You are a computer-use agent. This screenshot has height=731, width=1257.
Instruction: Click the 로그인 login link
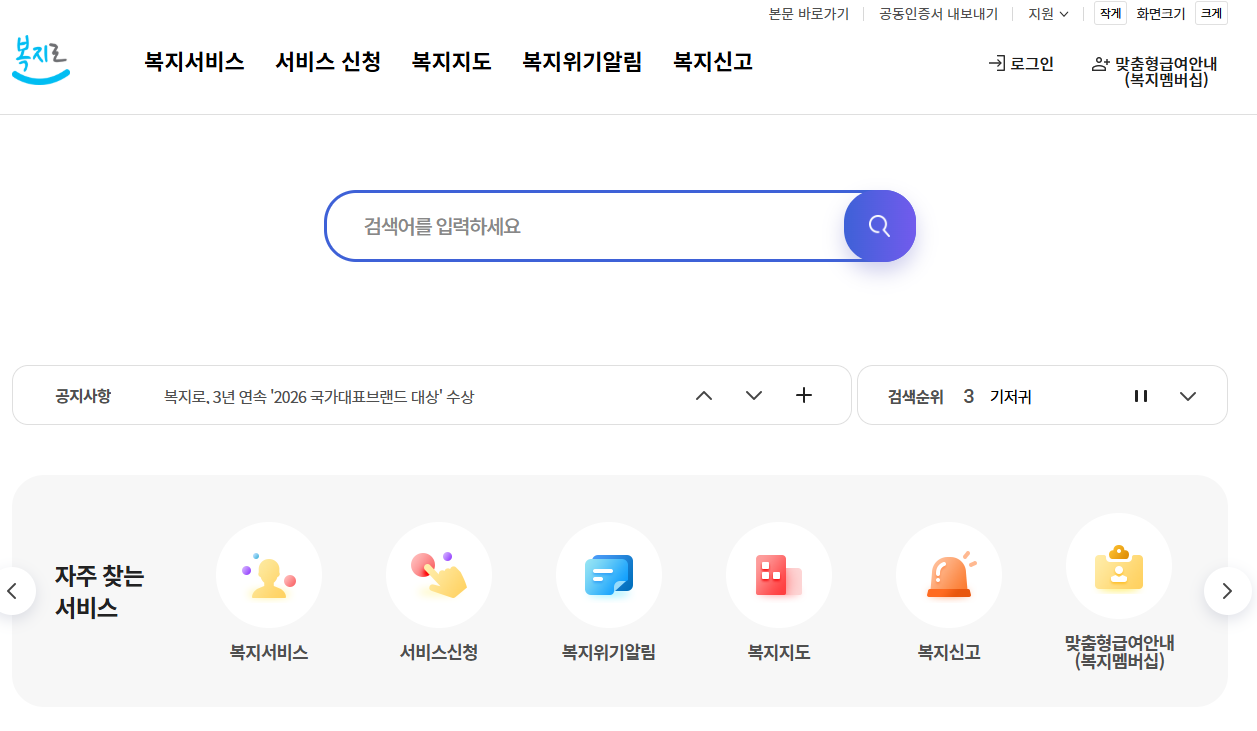coord(1021,64)
